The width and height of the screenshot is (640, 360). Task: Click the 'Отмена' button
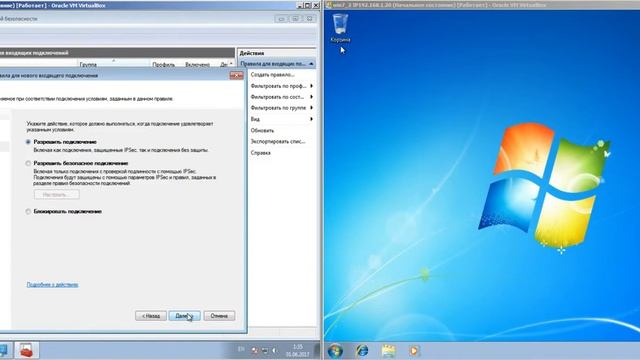pos(219,316)
